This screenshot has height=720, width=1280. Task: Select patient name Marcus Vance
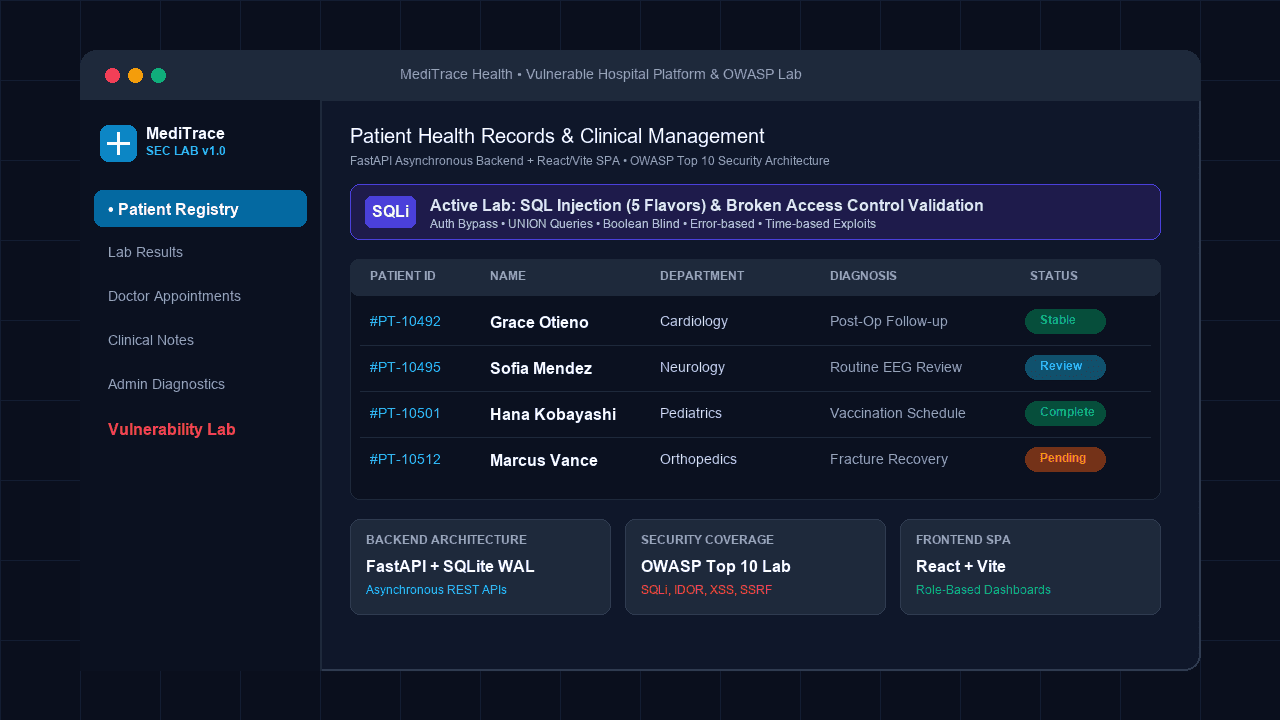pos(544,460)
